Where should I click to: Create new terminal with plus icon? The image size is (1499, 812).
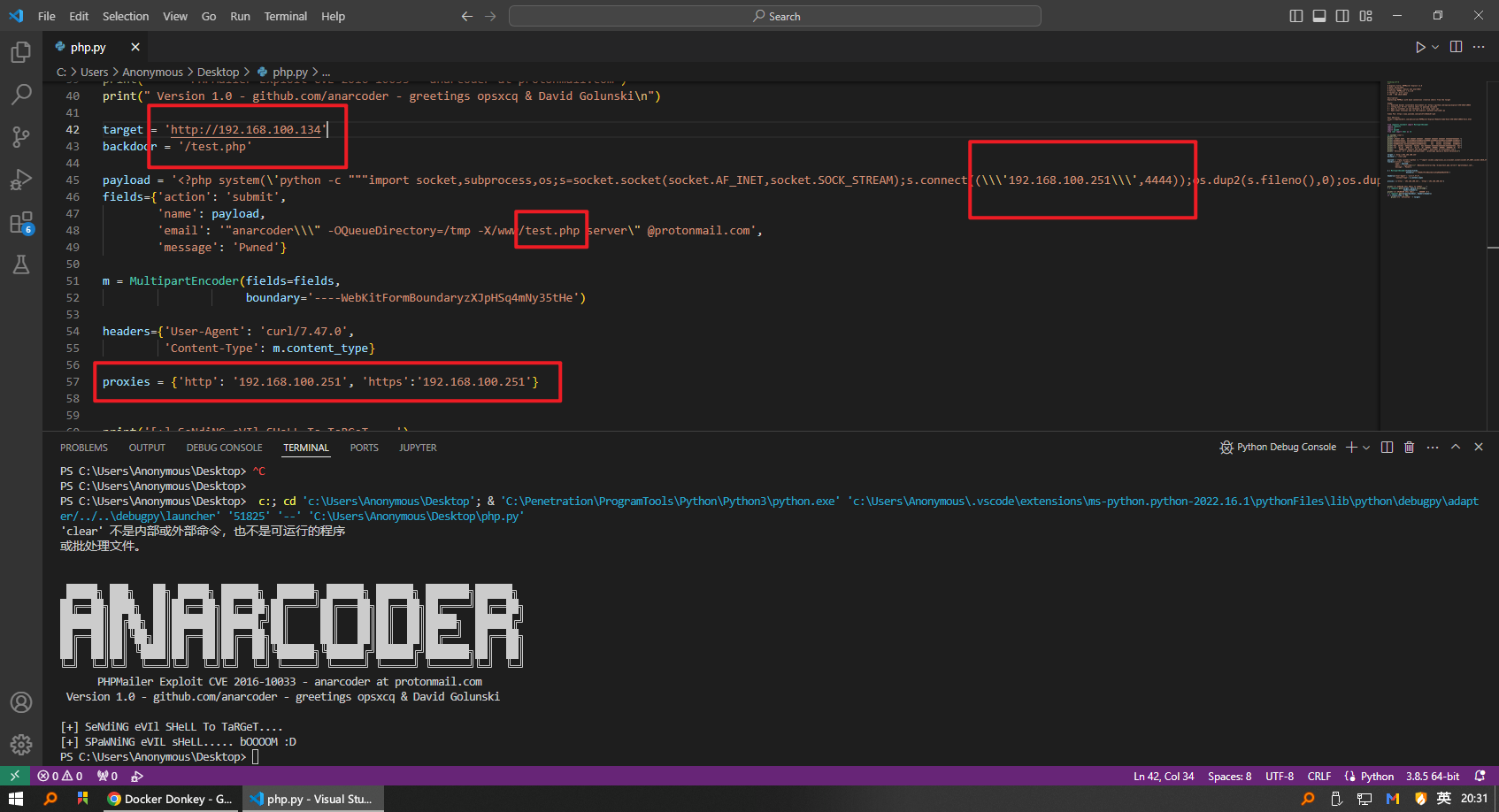tap(1351, 447)
